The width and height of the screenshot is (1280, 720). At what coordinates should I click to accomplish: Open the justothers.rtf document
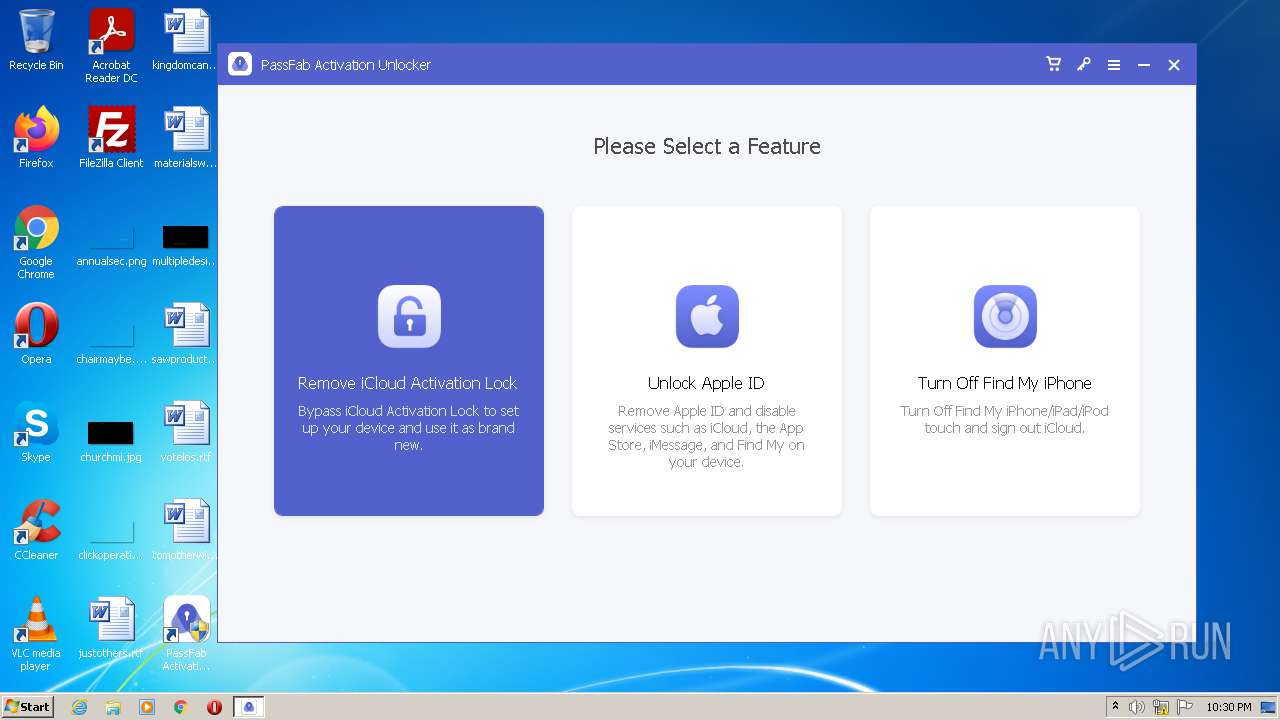[111, 628]
